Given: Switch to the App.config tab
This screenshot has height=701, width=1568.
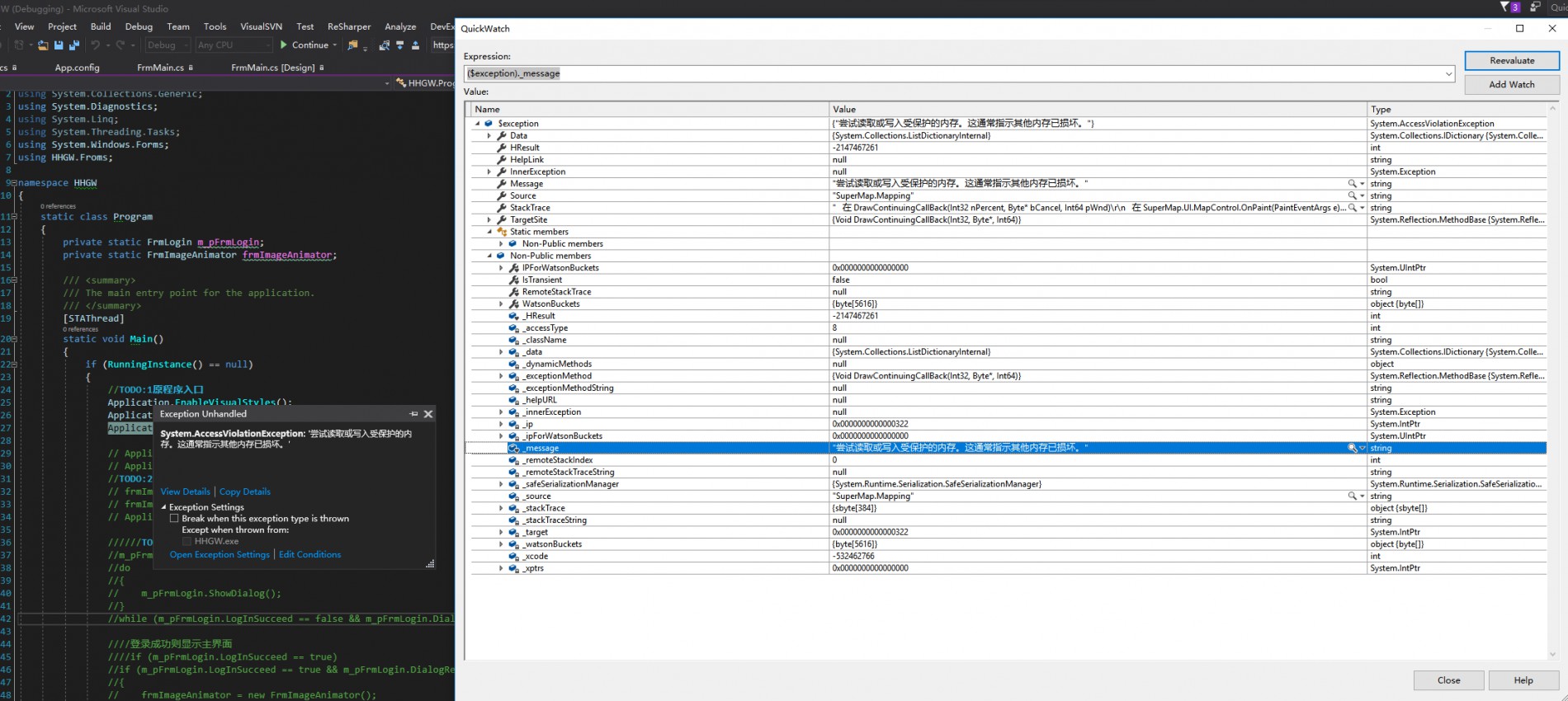Looking at the screenshot, I should point(77,68).
